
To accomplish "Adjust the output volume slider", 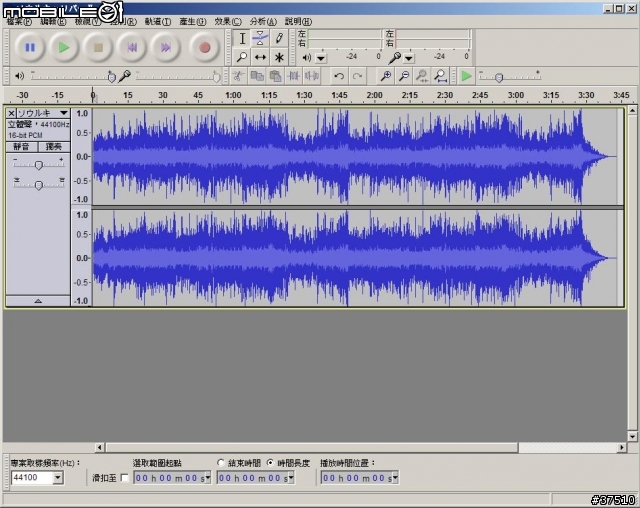I will (x=73, y=76).
